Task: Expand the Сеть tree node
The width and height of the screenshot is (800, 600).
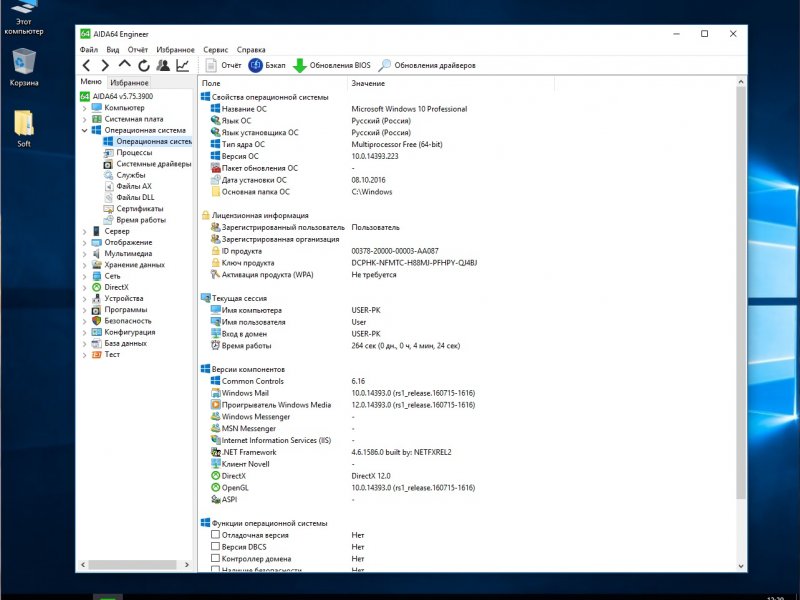Action: pyautogui.click(x=85, y=276)
